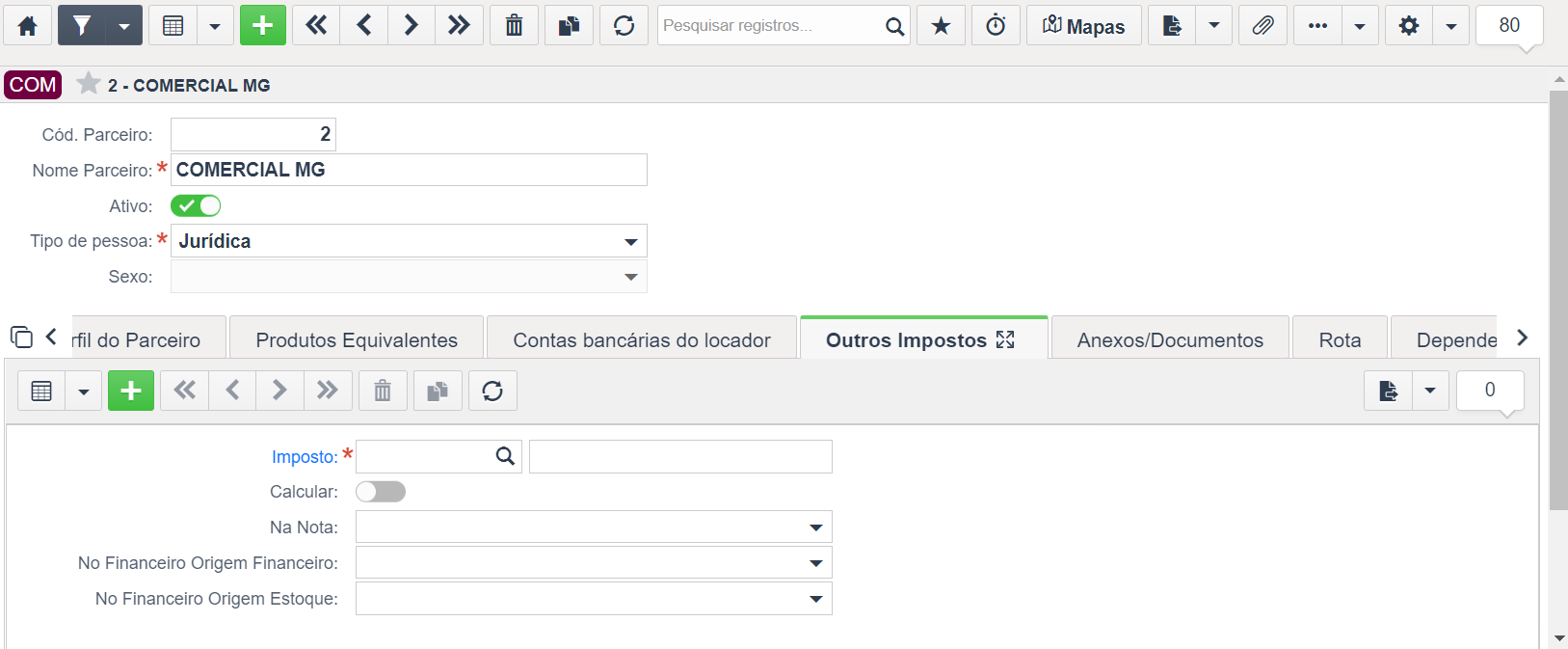The height and width of the screenshot is (649, 1568).
Task: Switch to Produtos Equivalentes tab
Action: [357, 339]
